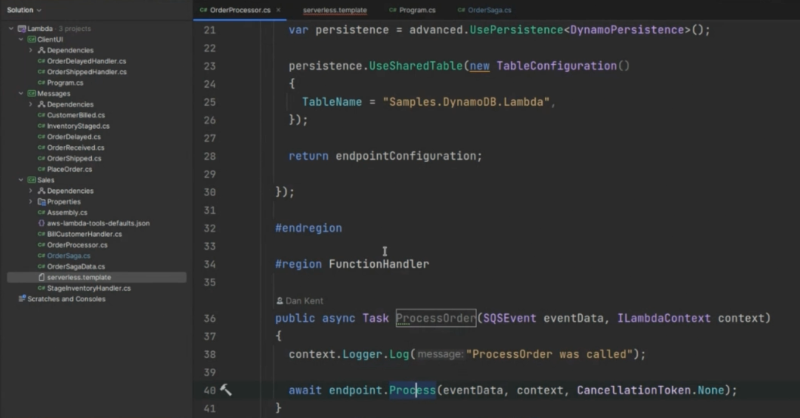Expand Dependencies under ClientUI
800x418 pixels.
31,50
